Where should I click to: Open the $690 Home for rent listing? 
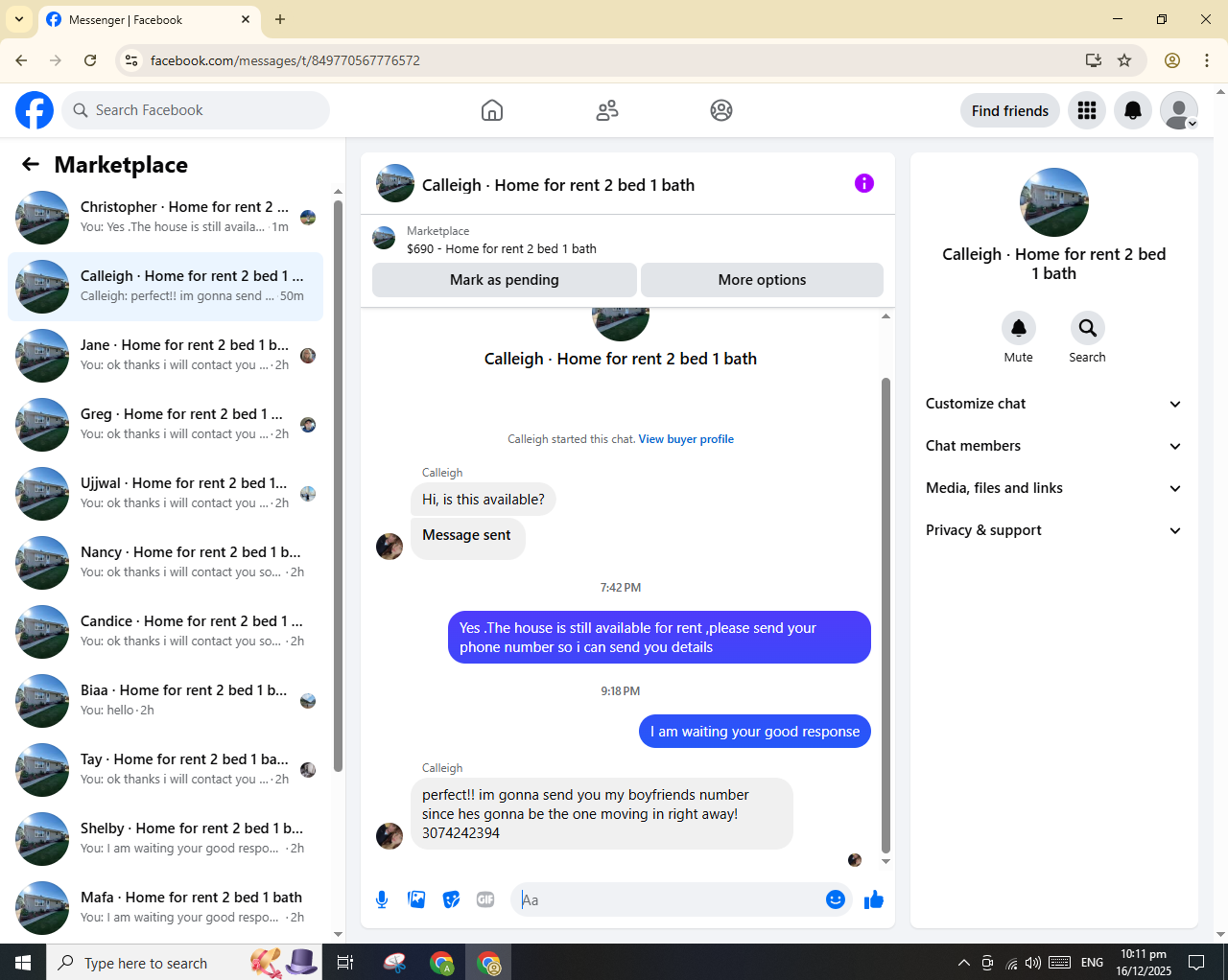pyautogui.click(x=502, y=248)
